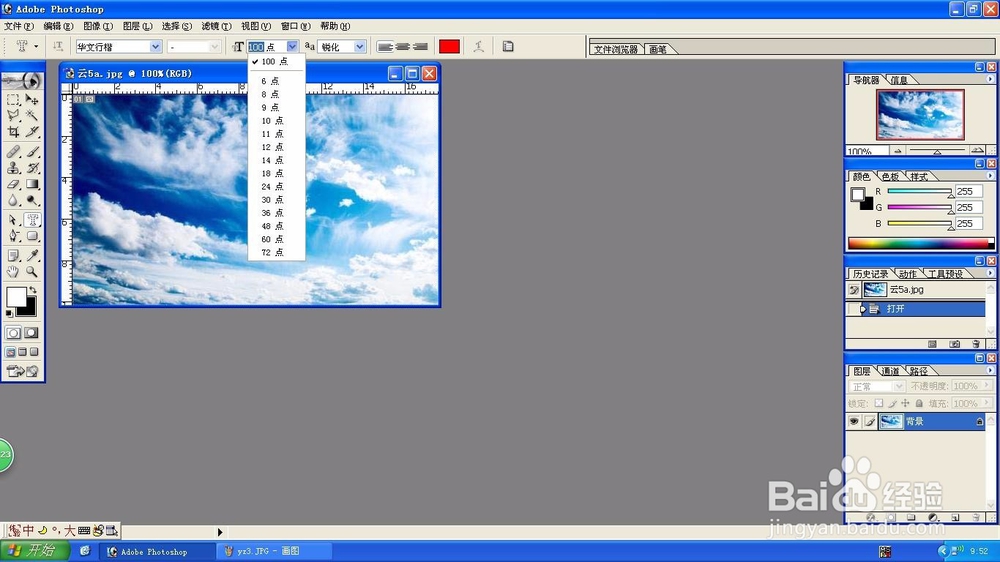This screenshot has height=562, width=1000.
Task: Select the Rectangular Marquee tool
Action: click(x=13, y=100)
